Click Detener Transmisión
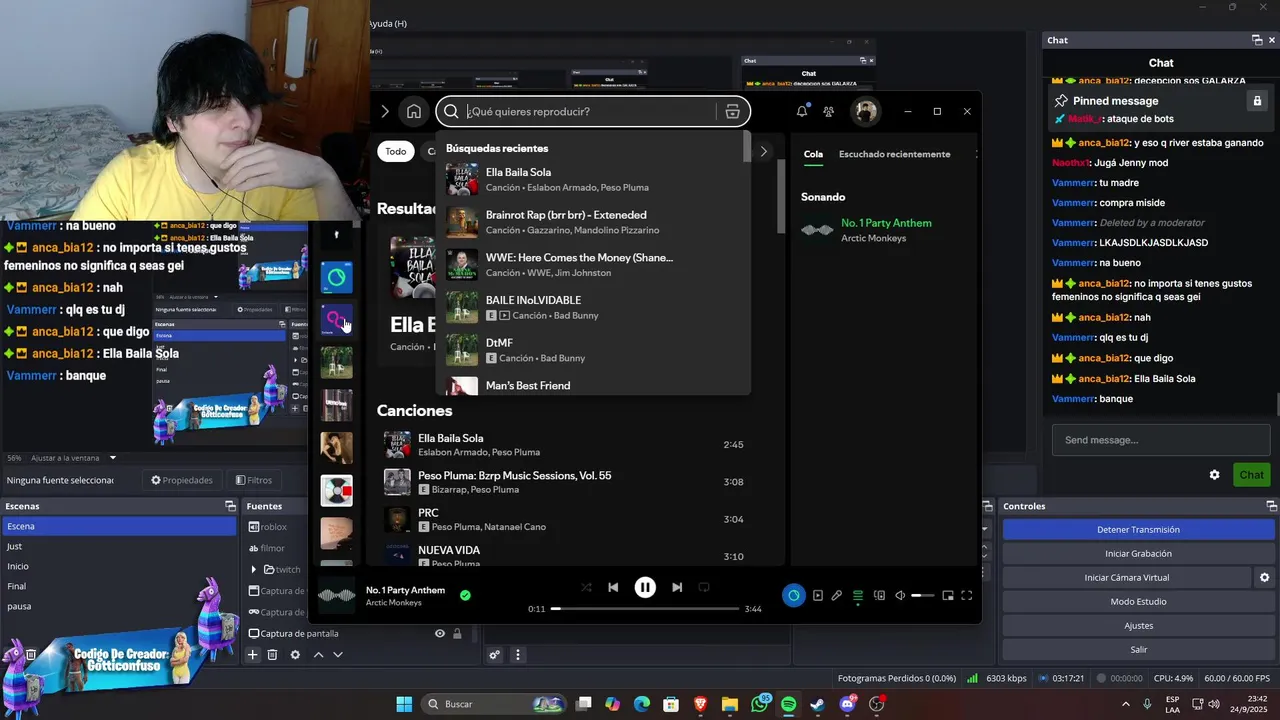 point(1138,530)
